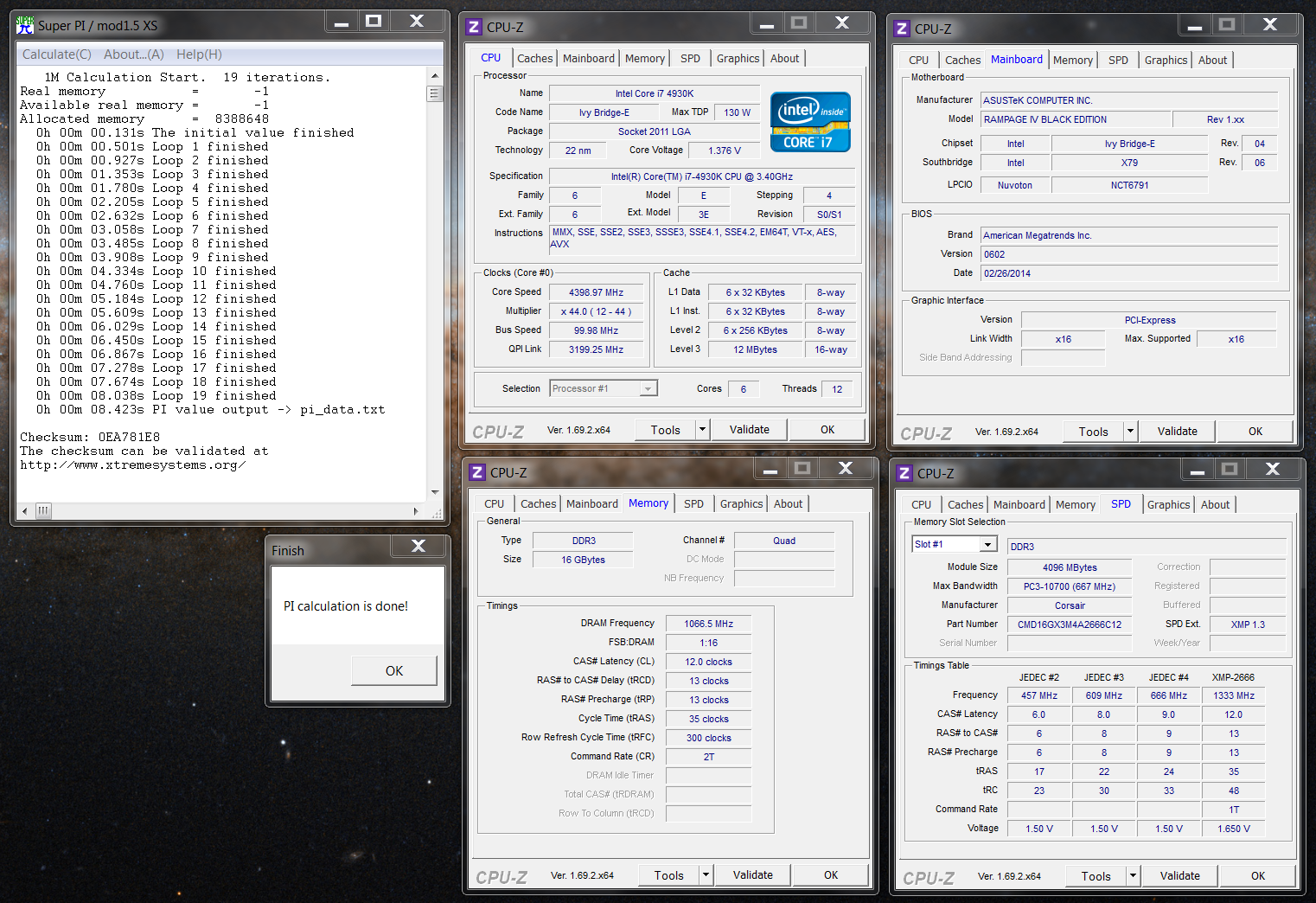Open the Slot #1 dropdown in SPD window

coord(987,544)
